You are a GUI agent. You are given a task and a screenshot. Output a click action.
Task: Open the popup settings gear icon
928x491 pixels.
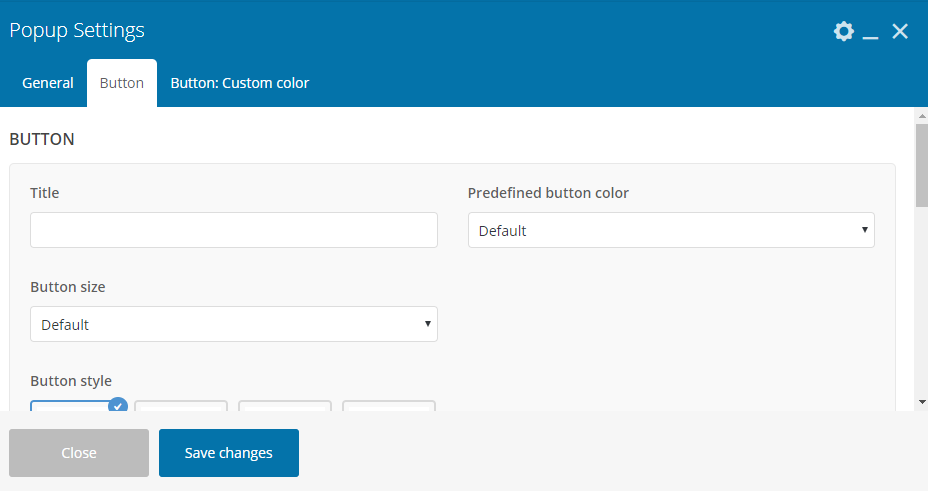844,32
